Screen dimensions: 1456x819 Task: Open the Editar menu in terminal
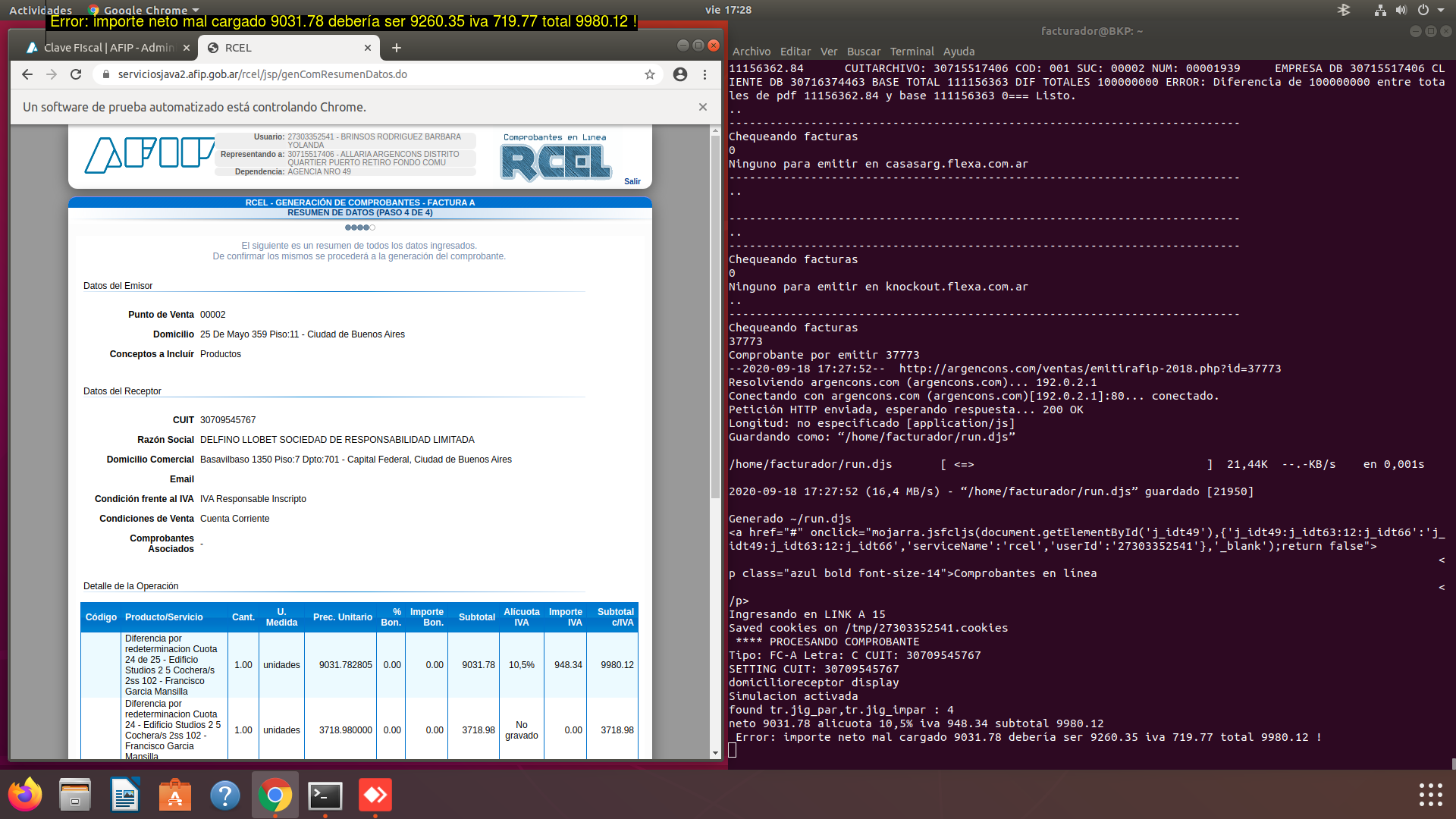[x=795, y=52]
